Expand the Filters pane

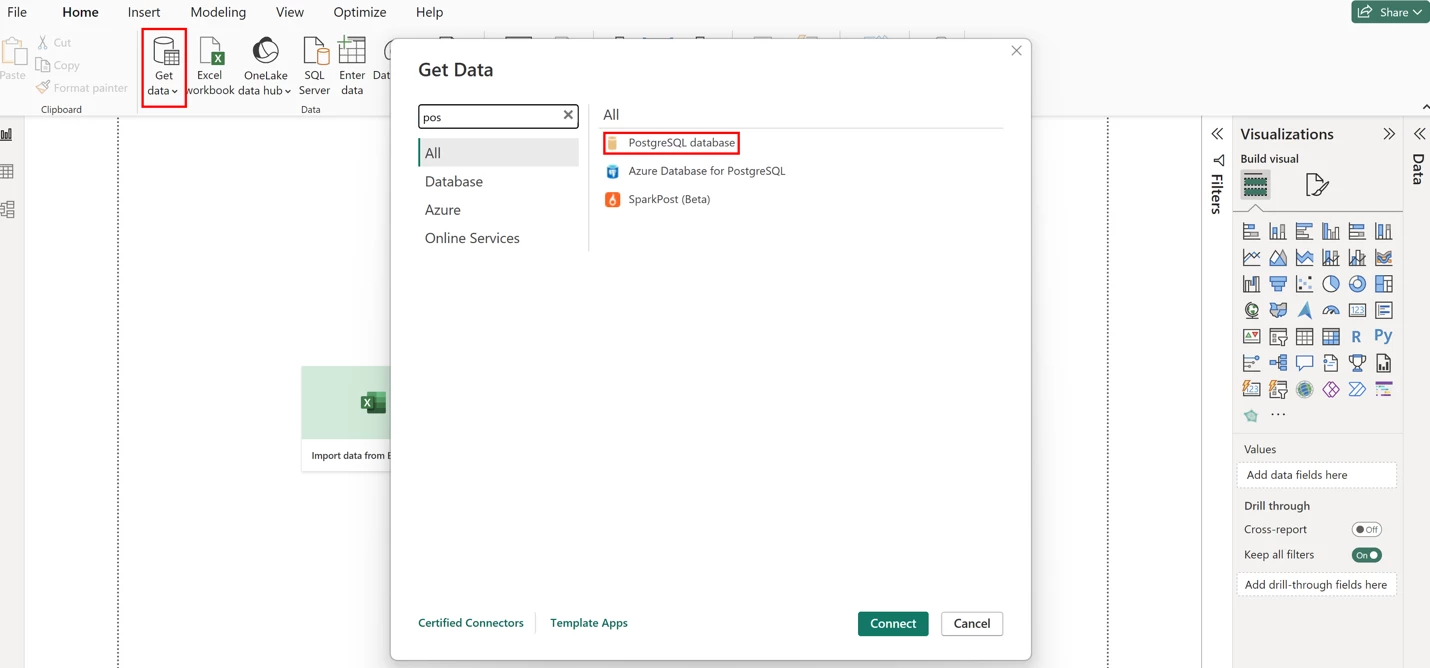click(1217, 134)
